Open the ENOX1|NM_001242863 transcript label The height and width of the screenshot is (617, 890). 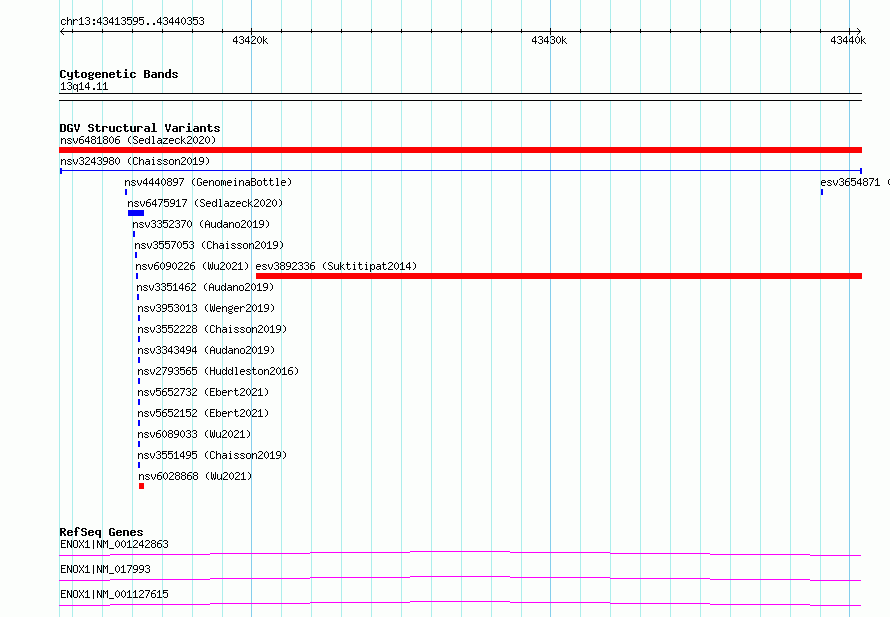[114, 544]
